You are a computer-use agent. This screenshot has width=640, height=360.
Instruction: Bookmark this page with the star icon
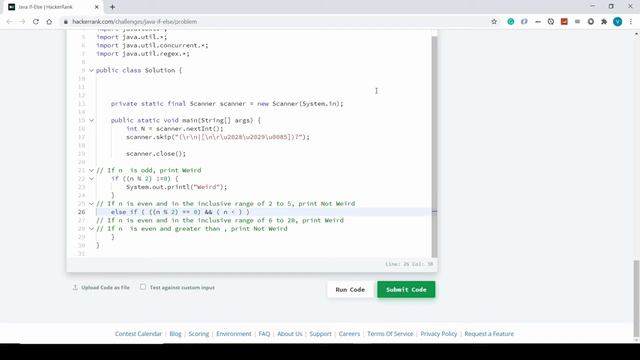coord(494,22)
